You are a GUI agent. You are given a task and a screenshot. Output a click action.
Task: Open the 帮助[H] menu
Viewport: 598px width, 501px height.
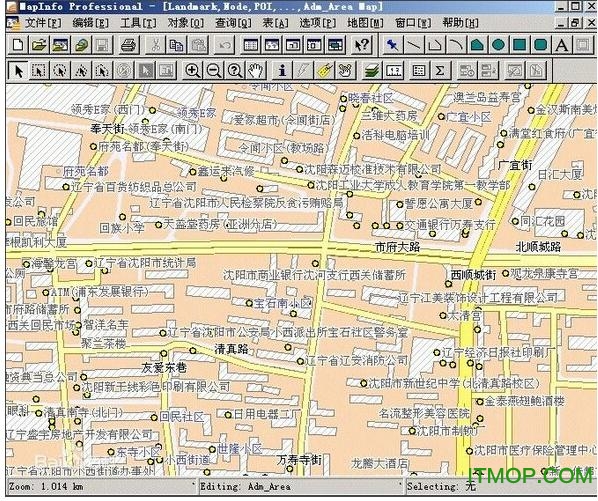pos(461,23)
